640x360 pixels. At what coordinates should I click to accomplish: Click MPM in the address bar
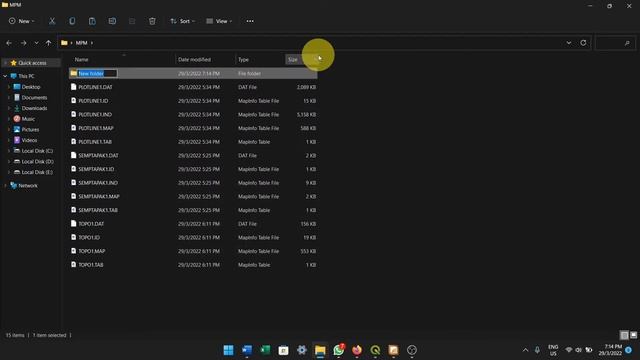(x=82, y=43)
